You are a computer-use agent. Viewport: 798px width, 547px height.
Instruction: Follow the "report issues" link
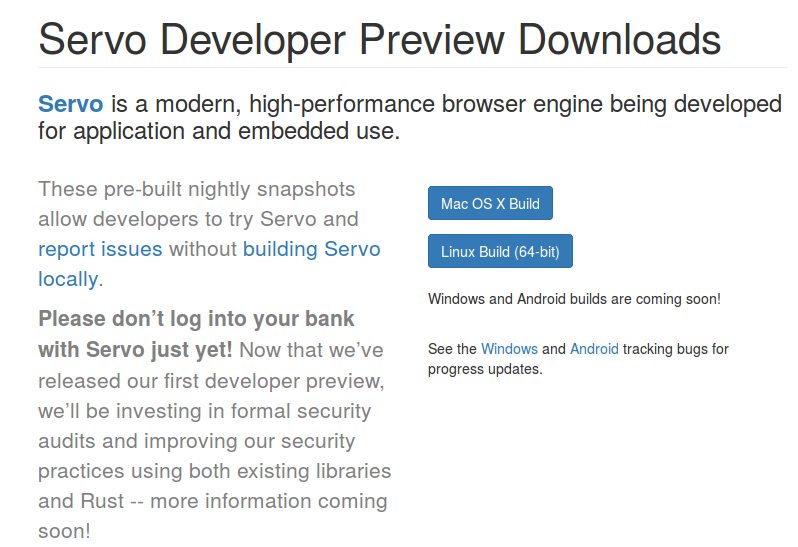100,249
